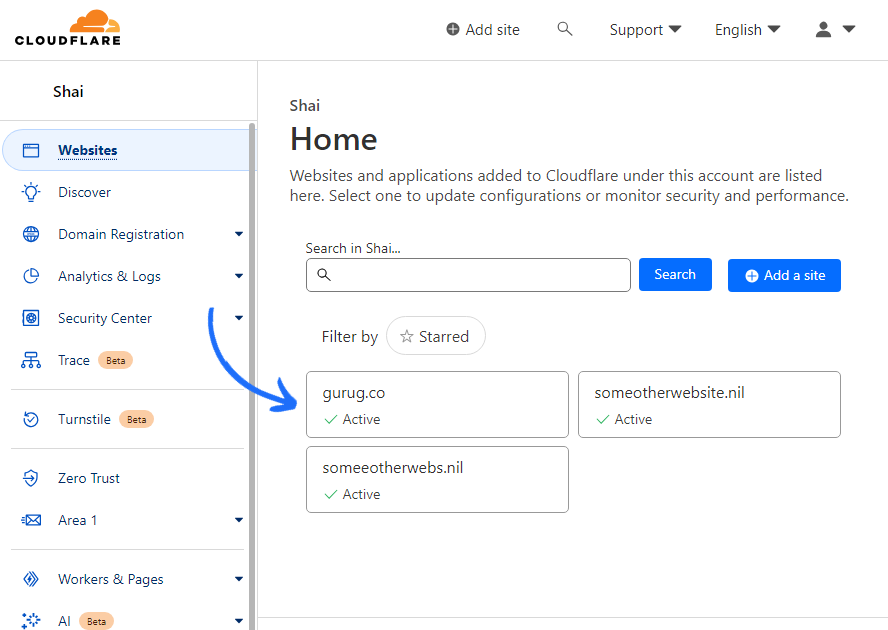Click the magnifier icon inside the search field
The image size is (888, 630).
click(x=324, y=275)
